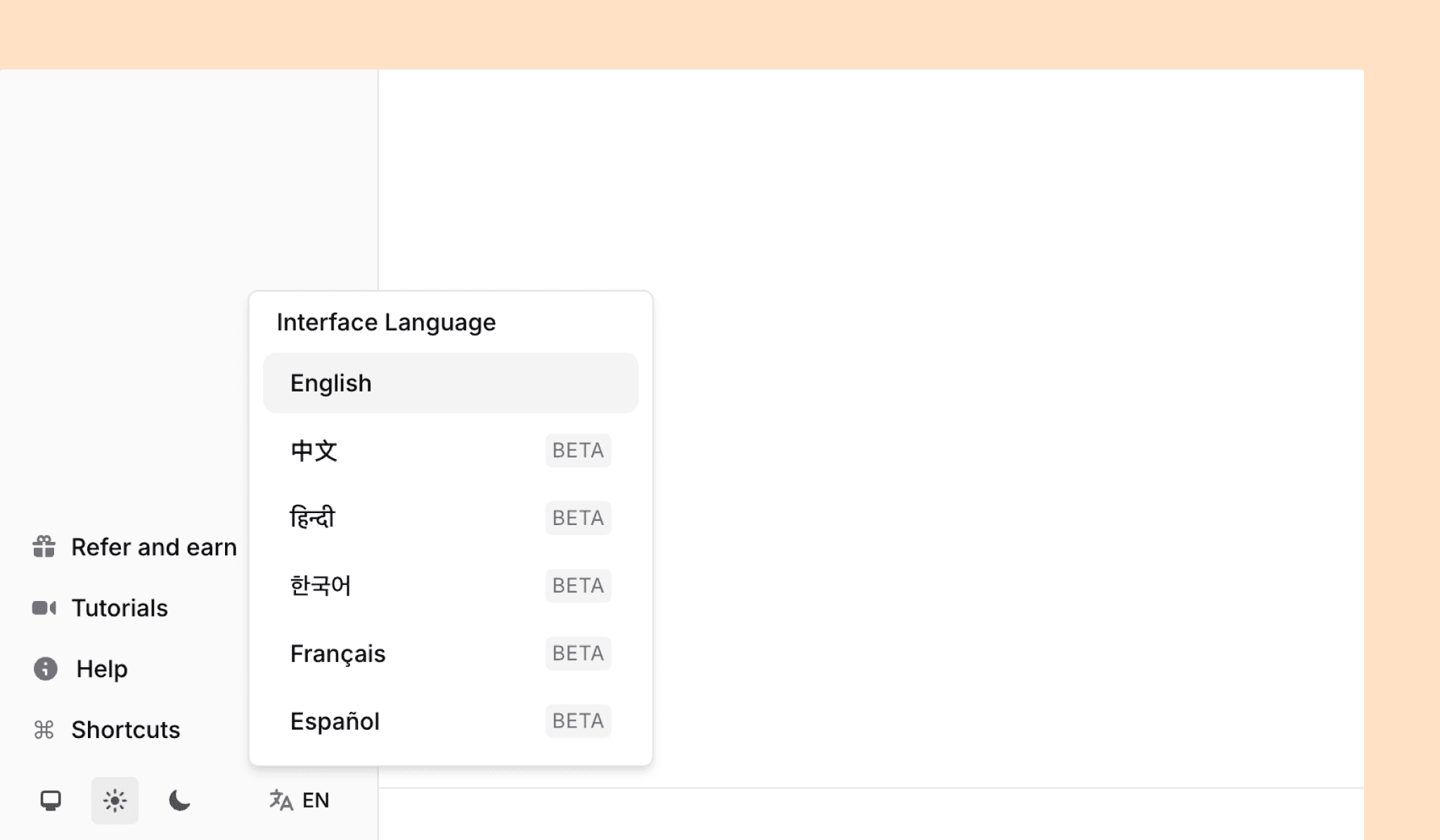This screenshot has width=1440, height=840.
Task: Open the Tutorials section
Action: (x=118, y=608)
